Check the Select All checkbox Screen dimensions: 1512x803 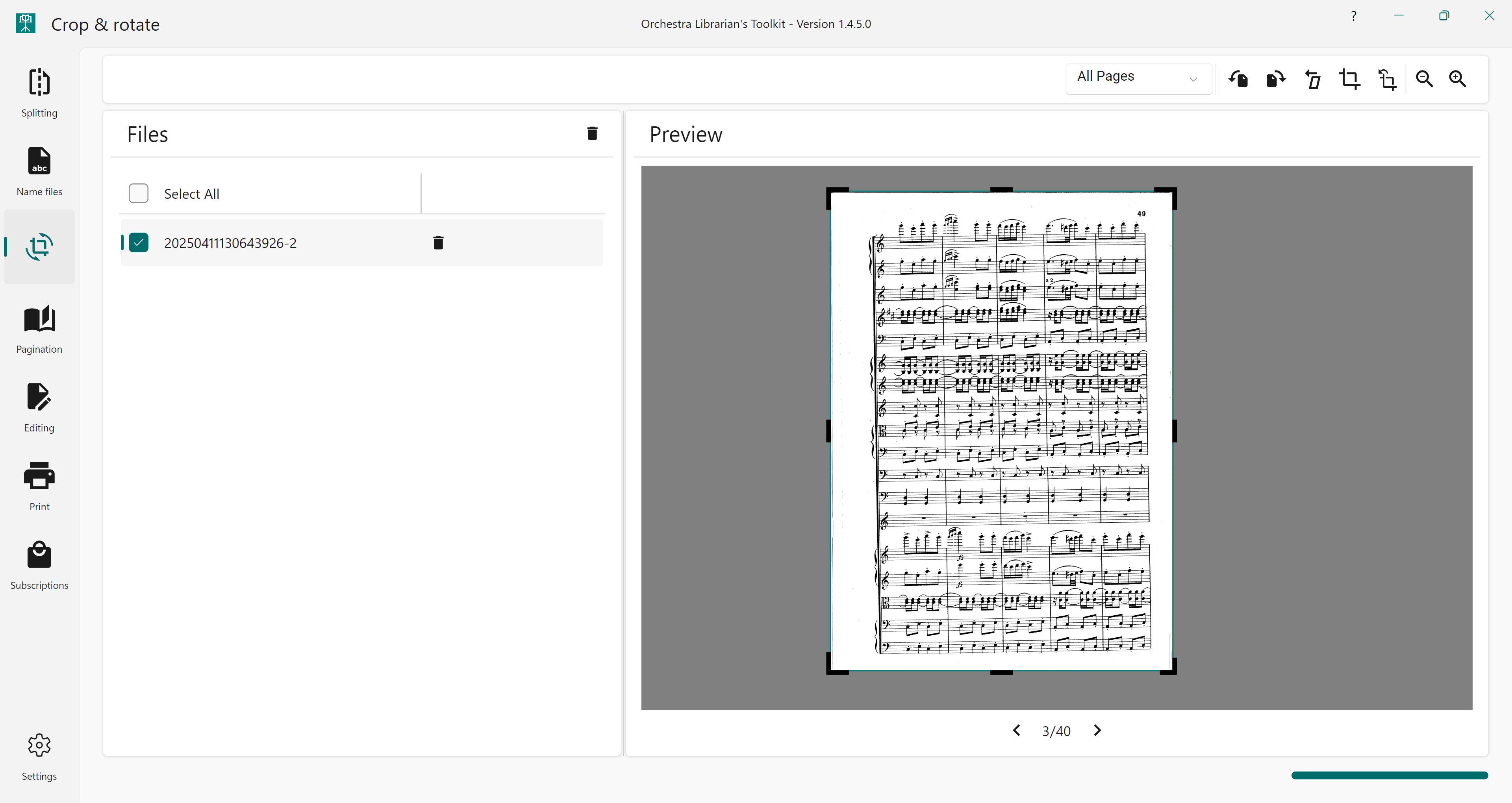139,193
